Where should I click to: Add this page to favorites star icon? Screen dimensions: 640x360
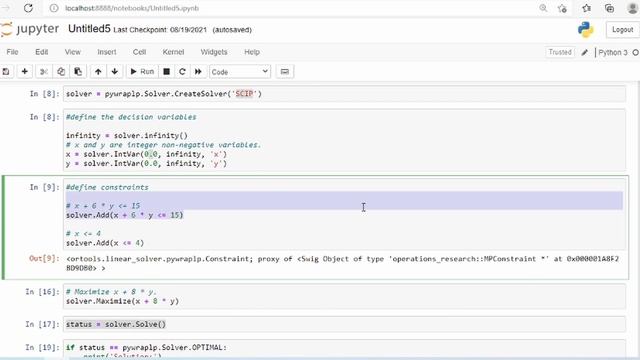point(562,8)
